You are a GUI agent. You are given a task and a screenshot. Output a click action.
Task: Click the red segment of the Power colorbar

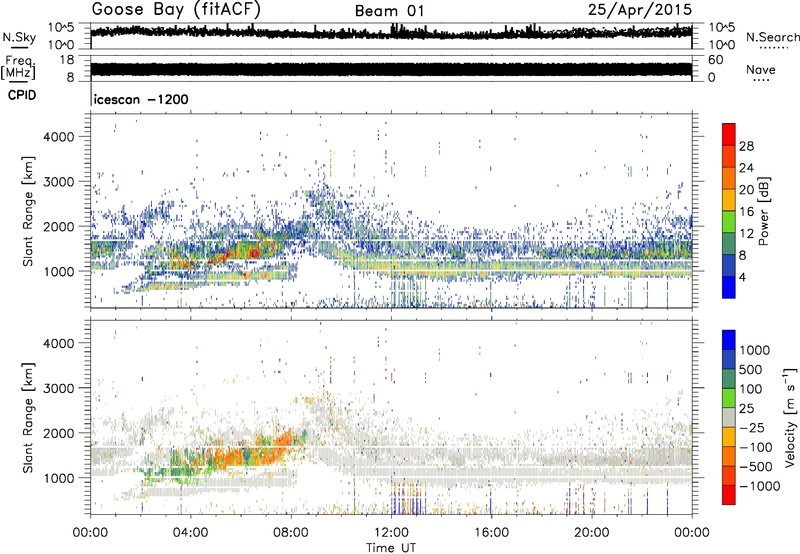click(729, 134)
